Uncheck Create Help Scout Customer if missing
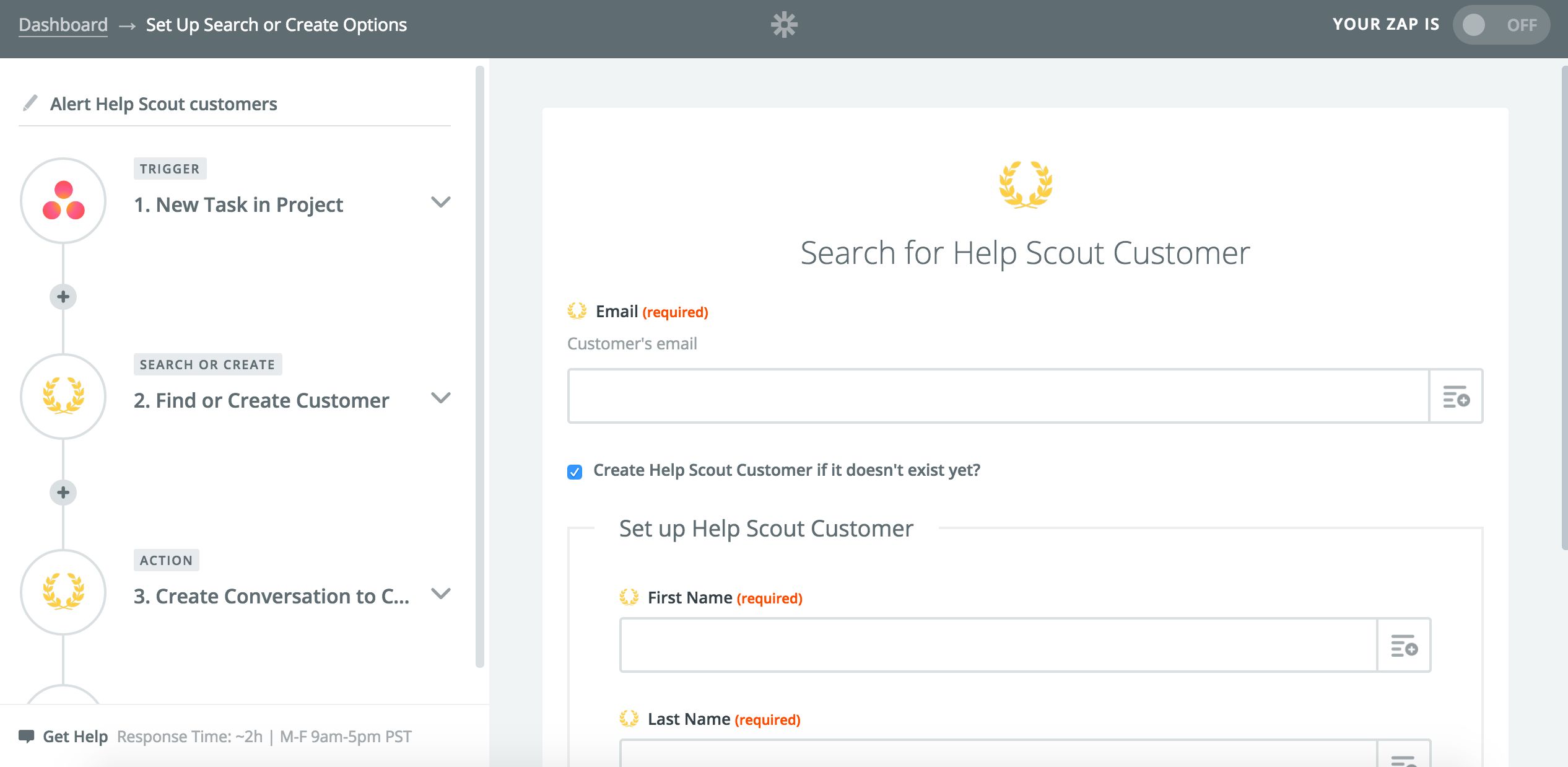This screenshot has height=767, width=1568. click(575, 472)
